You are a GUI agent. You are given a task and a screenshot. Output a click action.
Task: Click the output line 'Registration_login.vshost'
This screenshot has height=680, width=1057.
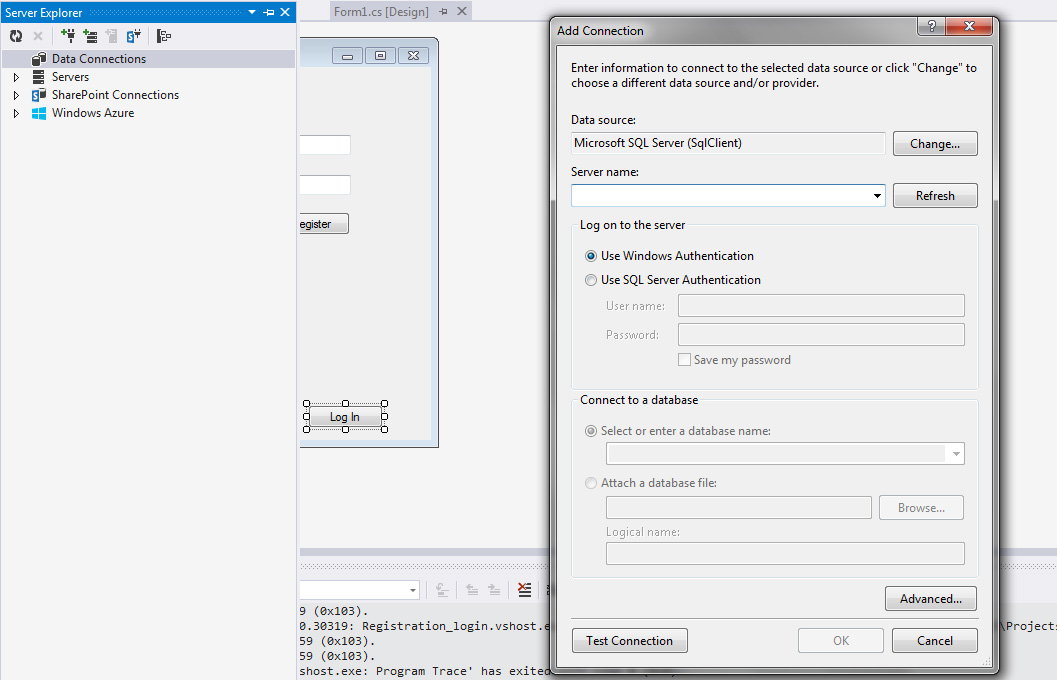[x=425, y=626]
